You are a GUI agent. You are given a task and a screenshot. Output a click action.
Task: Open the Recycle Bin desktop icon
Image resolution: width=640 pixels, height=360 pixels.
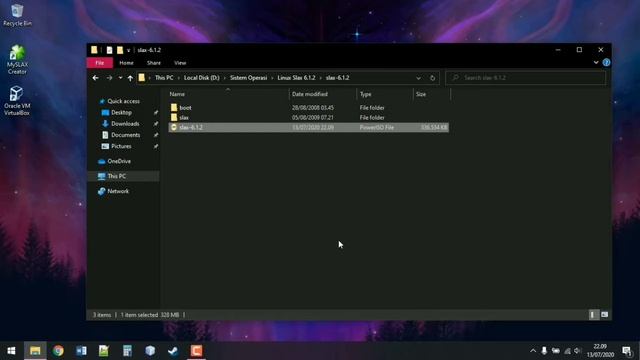(x=17, y=15)
